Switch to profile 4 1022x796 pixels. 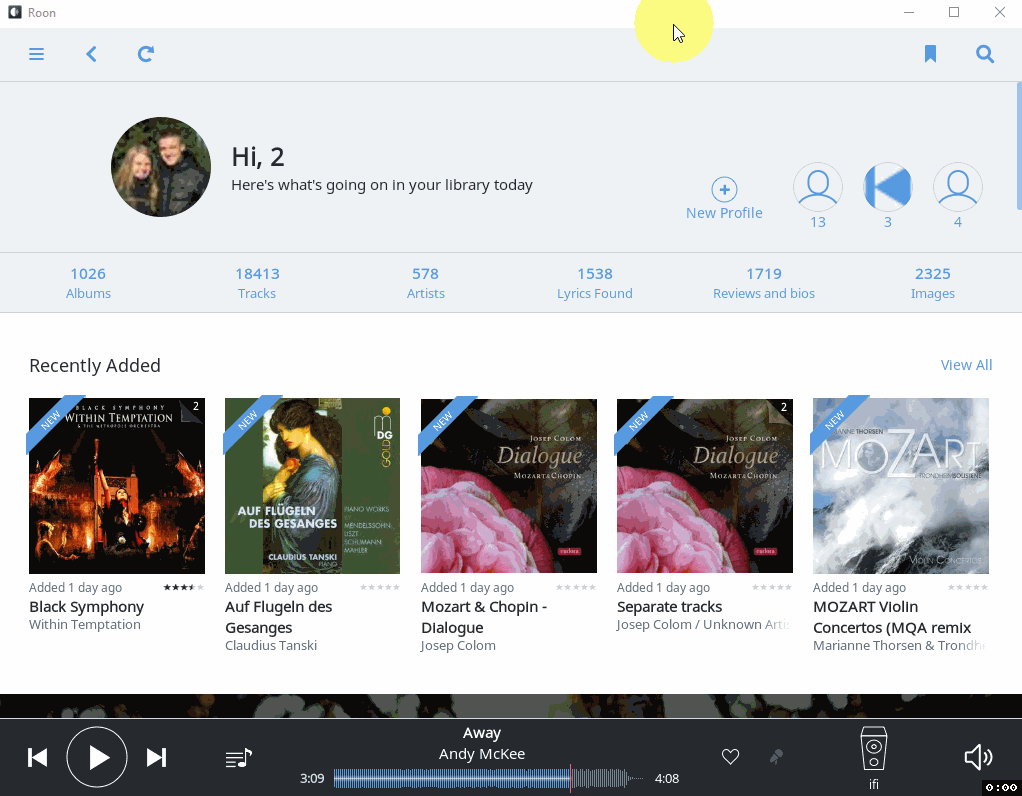(957, 187)
